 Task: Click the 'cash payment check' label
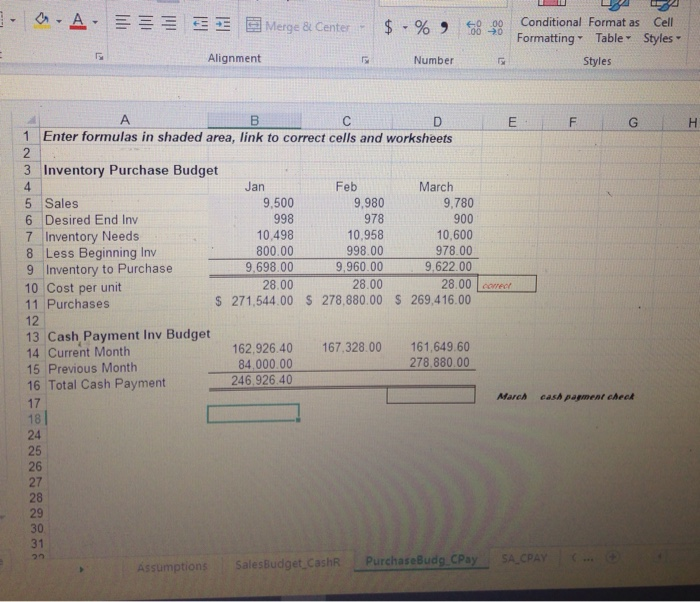coord(587,397)
